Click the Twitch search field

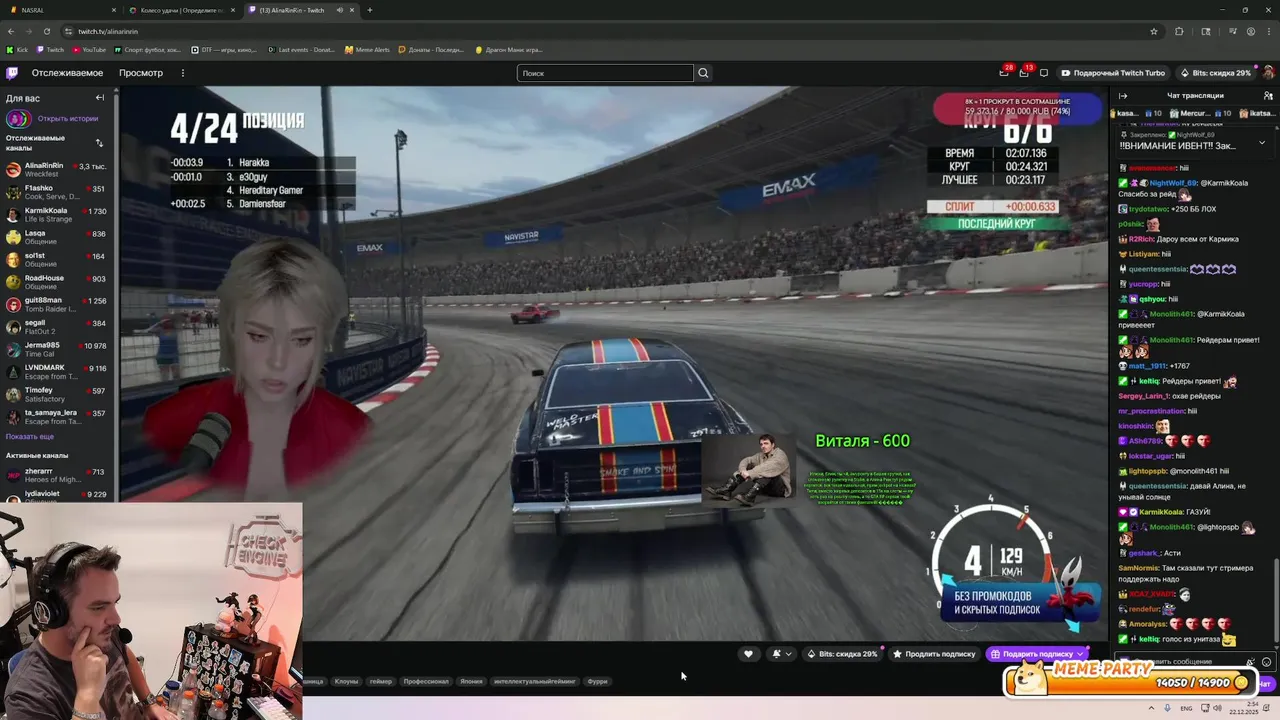click(x=605, y=73)
